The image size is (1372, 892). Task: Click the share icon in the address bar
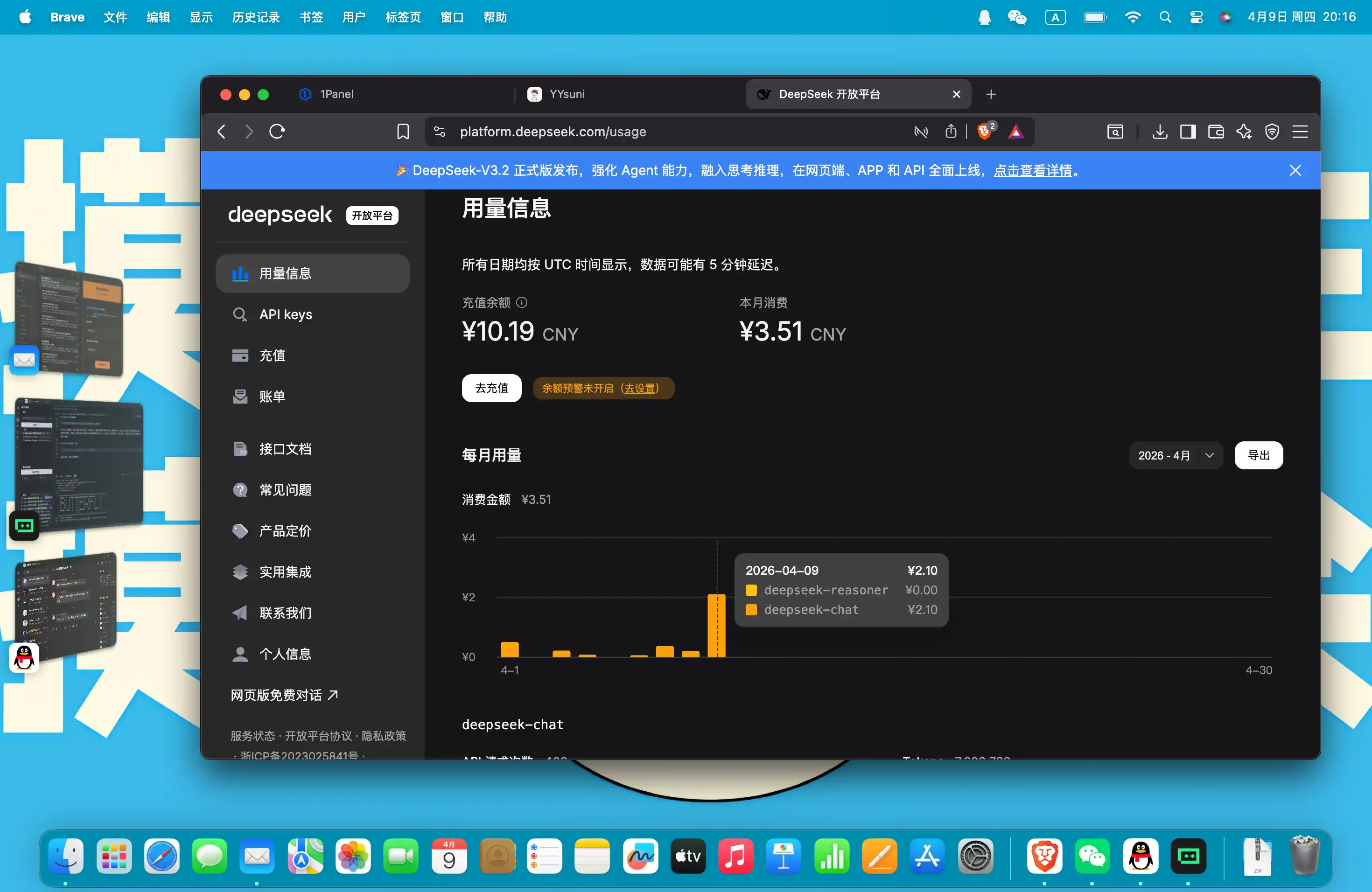click(951, 132)
